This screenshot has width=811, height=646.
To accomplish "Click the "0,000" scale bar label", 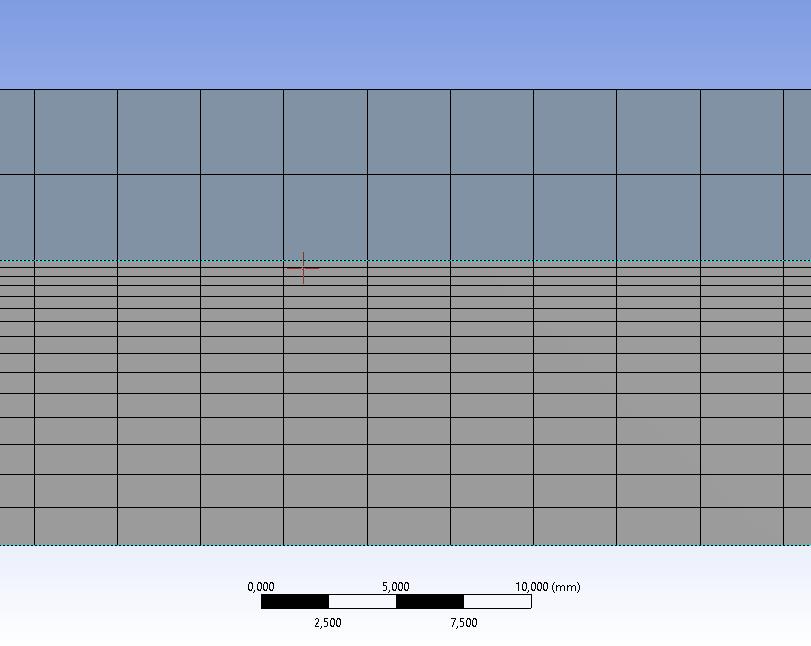I will (x=261, y=587).
